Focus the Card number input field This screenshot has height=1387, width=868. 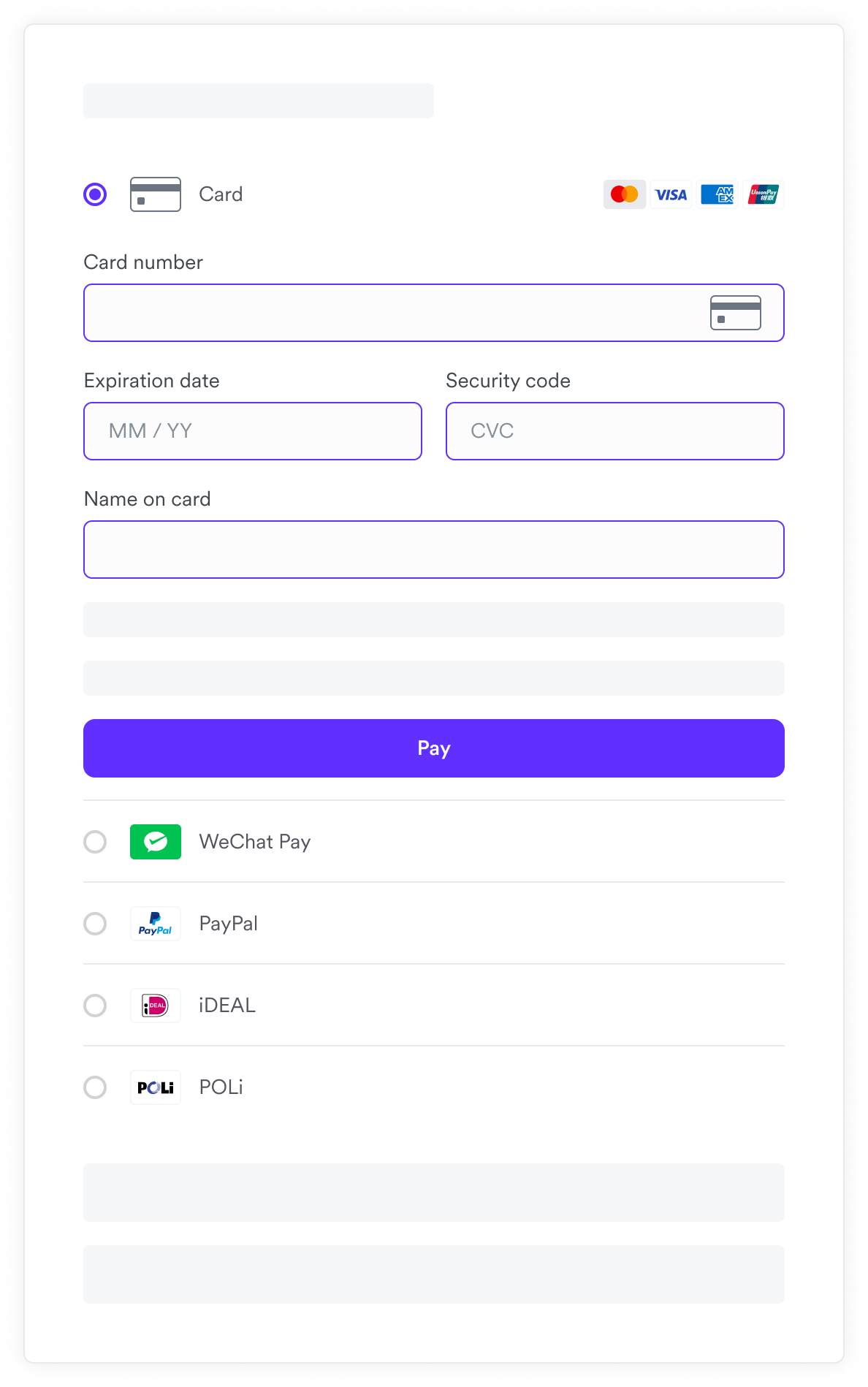point(395,313)
